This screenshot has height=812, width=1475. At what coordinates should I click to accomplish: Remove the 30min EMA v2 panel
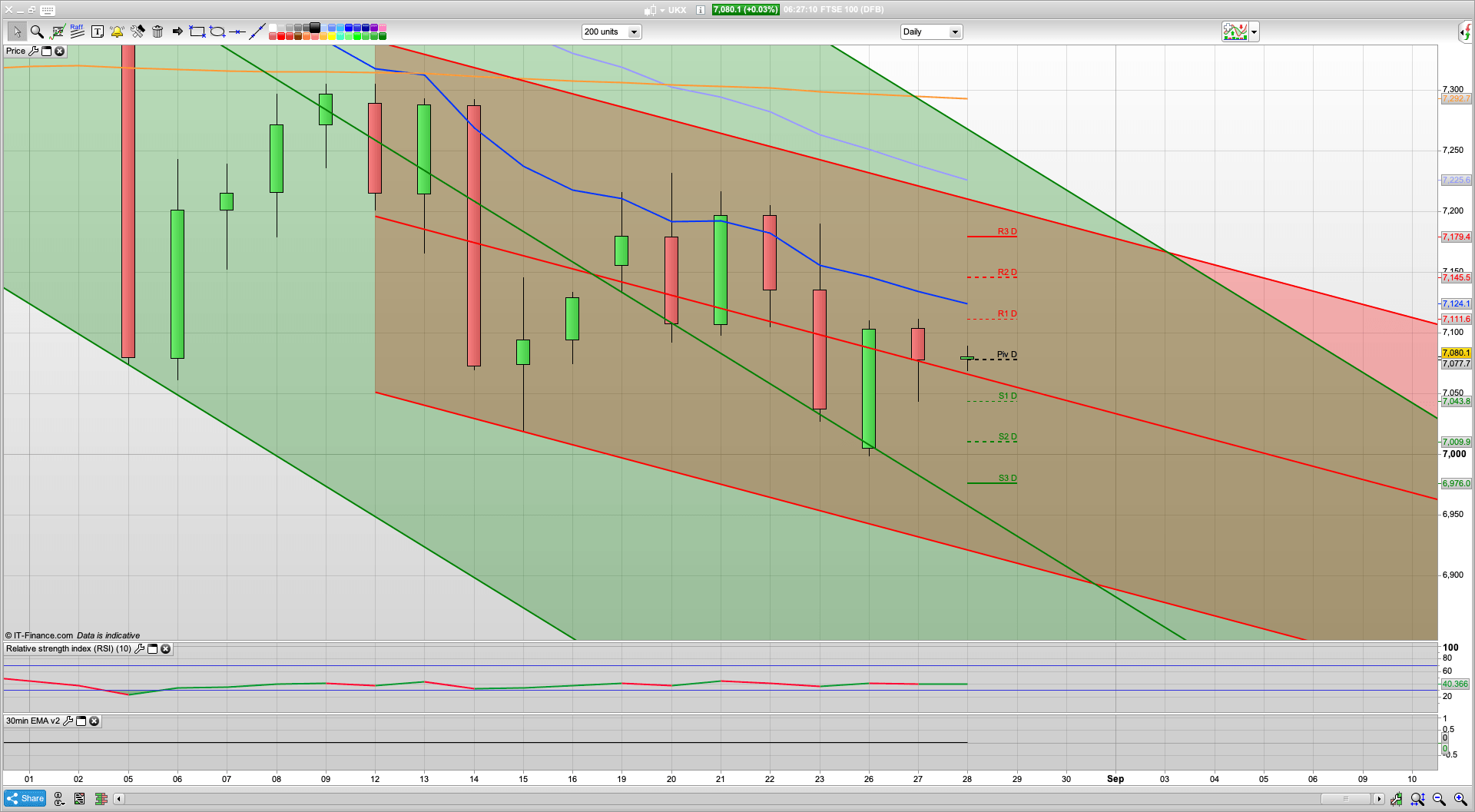coord(94,721)
